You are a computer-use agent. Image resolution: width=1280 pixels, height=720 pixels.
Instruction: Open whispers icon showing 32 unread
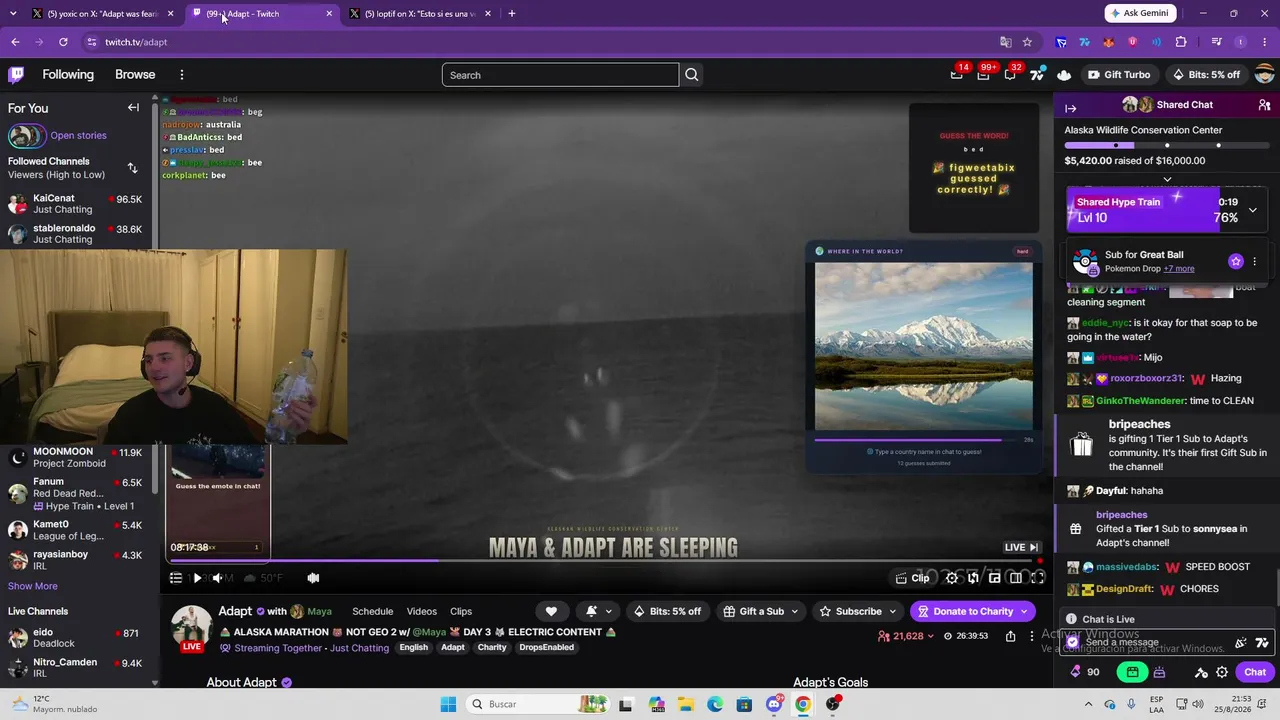click(1010, 75)
